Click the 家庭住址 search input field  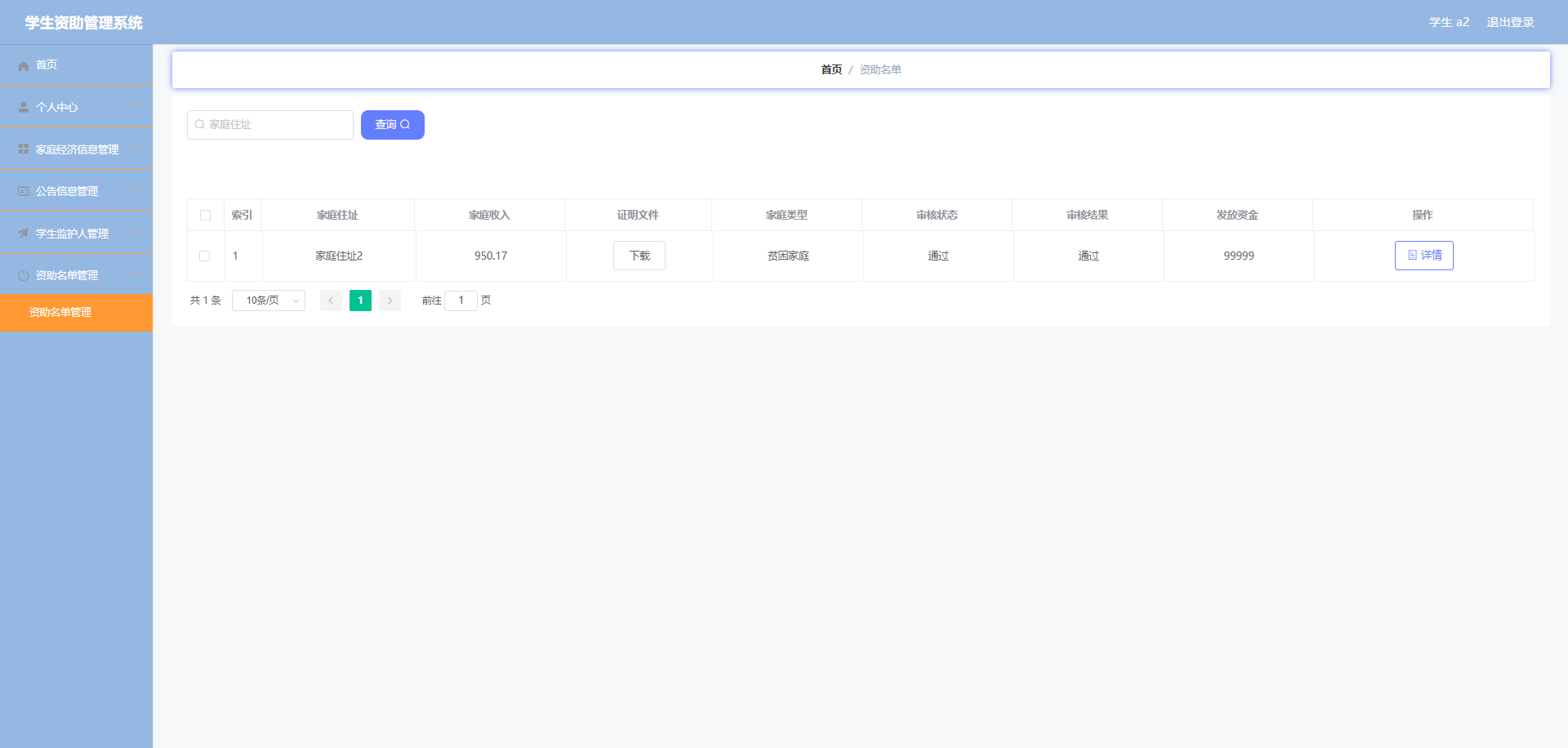click(270, 125)
